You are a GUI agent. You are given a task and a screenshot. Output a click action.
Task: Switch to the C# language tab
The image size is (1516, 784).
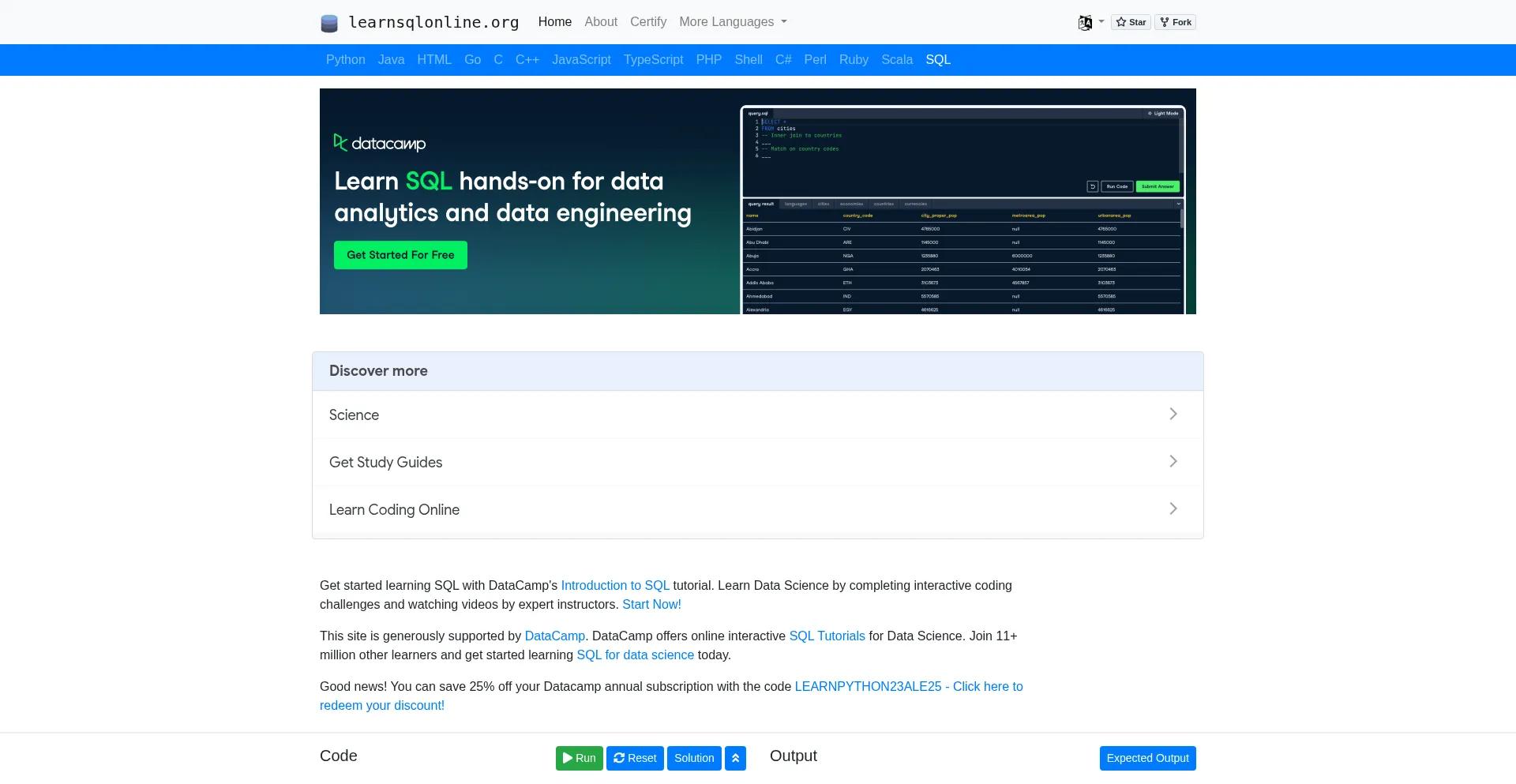783,60
